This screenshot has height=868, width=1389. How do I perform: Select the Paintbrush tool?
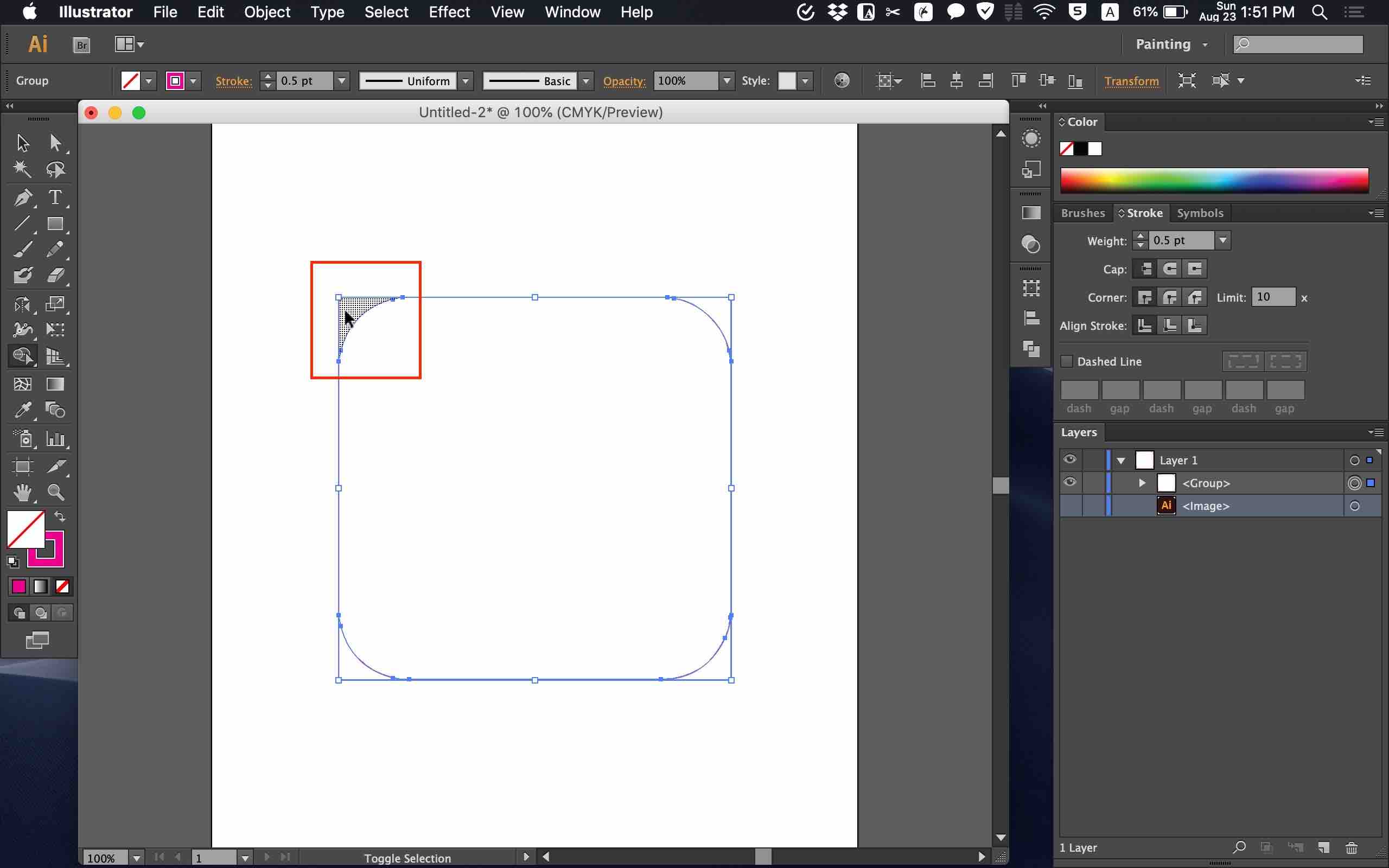point(22,250)
